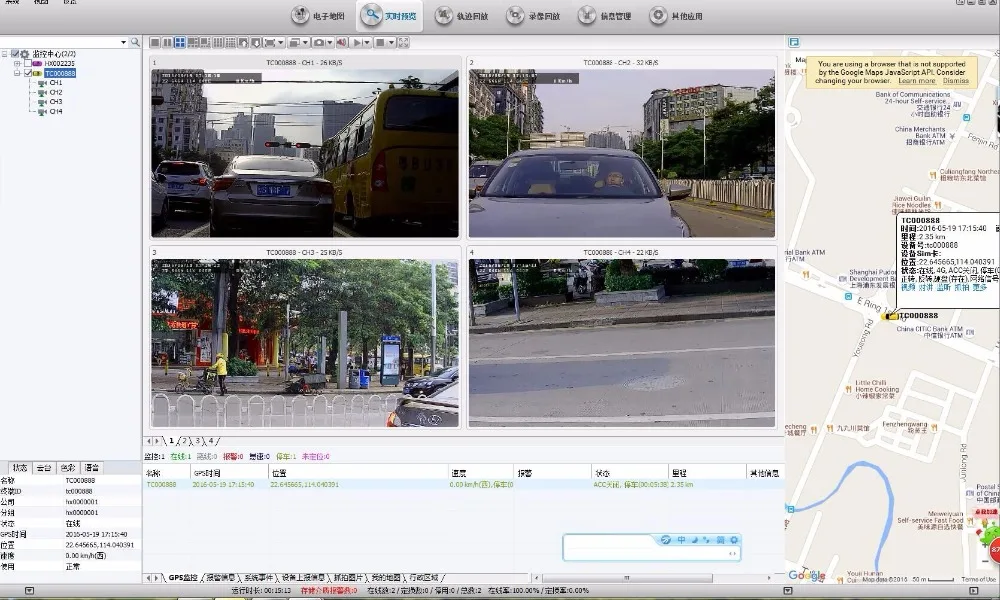The image size is (1000, 600).
Task: Click the 中 language icon in IME bar
Action: pyautogui.click(x=681, y=539)
